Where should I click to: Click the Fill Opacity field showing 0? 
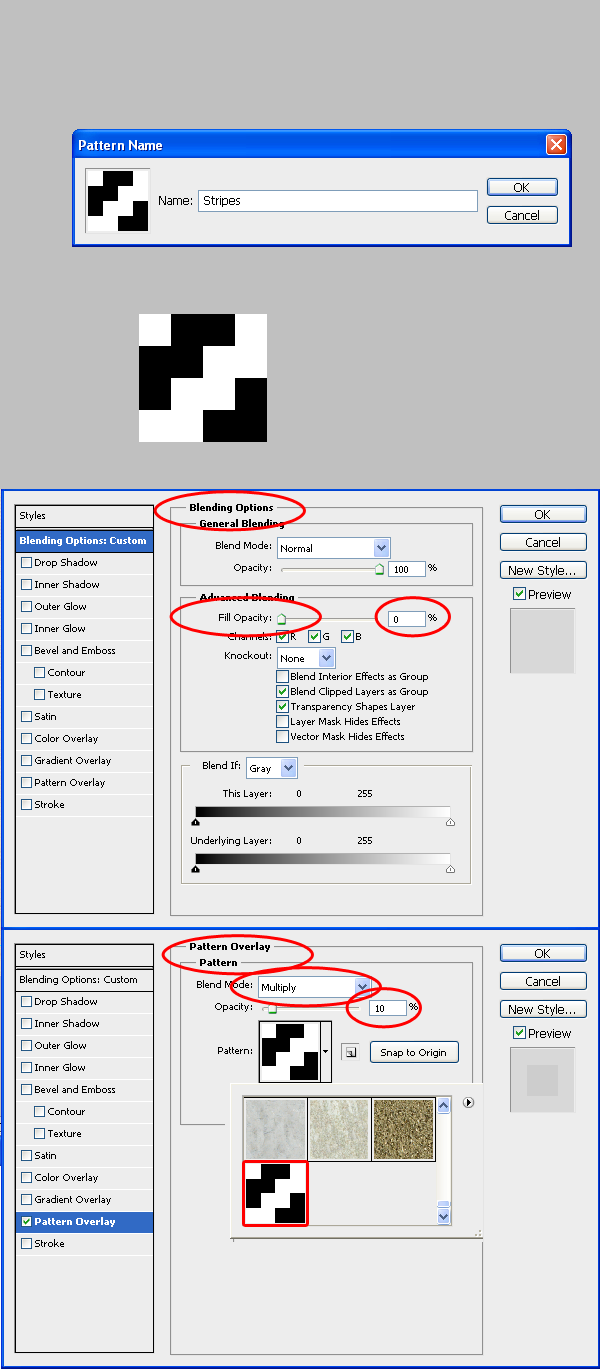point(407,620)
